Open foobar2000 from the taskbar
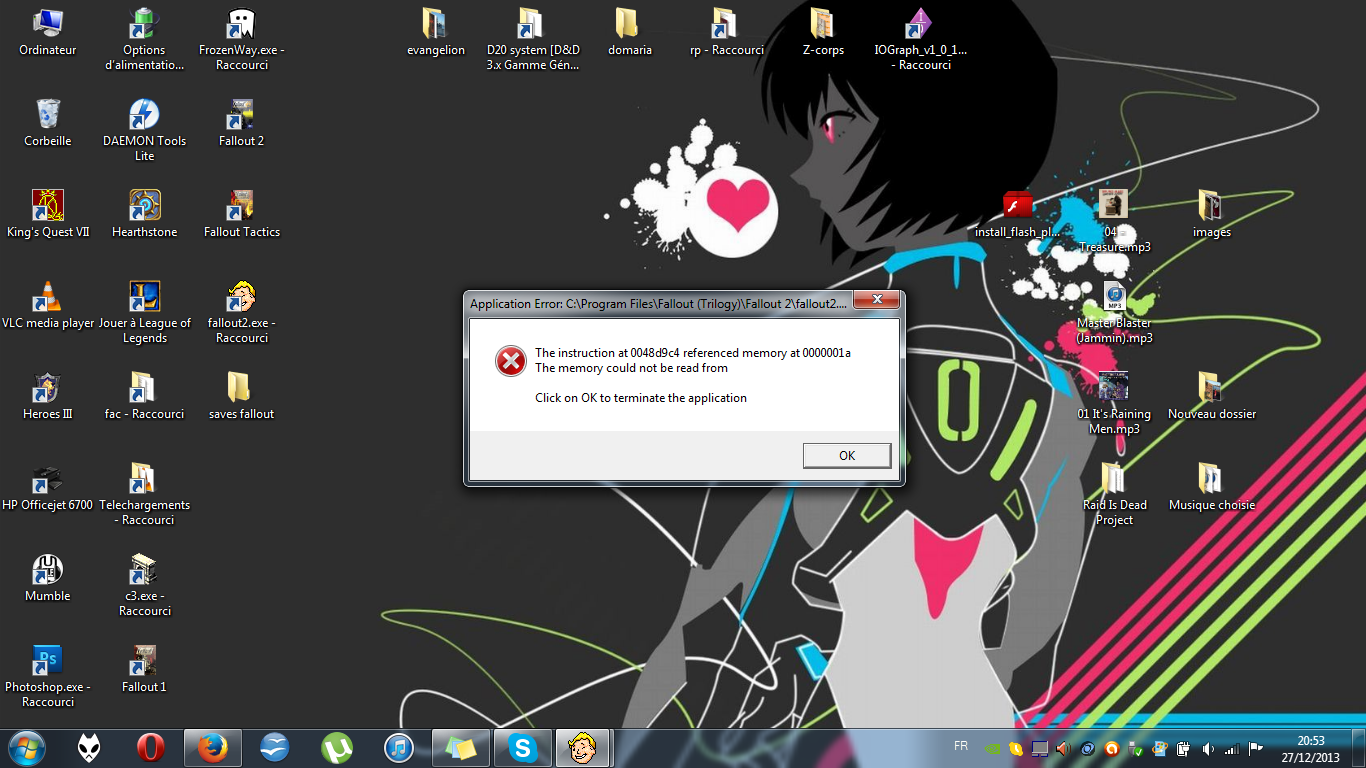Viewport: 1366px width, 768px height. click(89, 748)
